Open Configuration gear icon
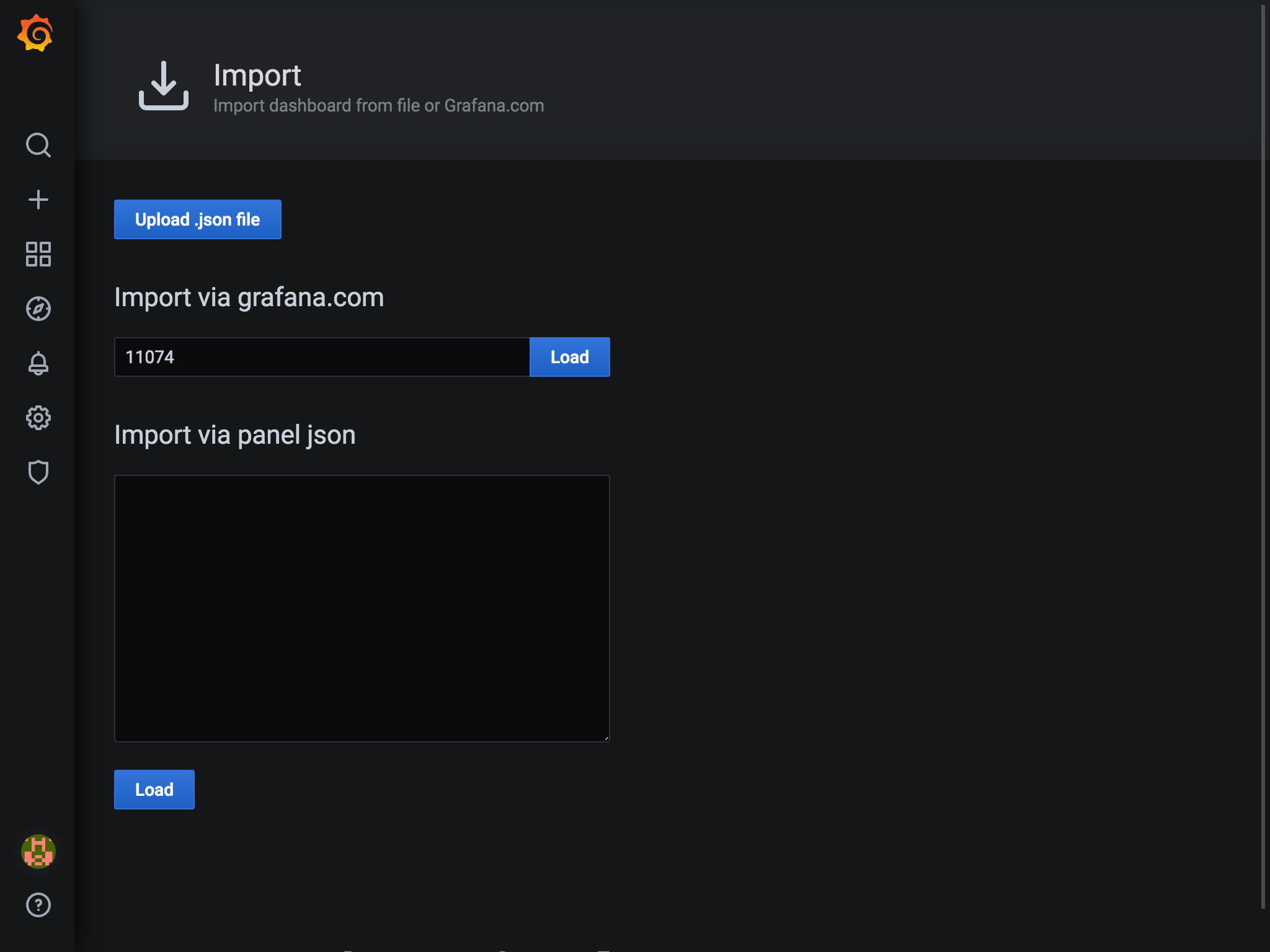This screenshot has width=1270, height=952. (x=38, y=418)
